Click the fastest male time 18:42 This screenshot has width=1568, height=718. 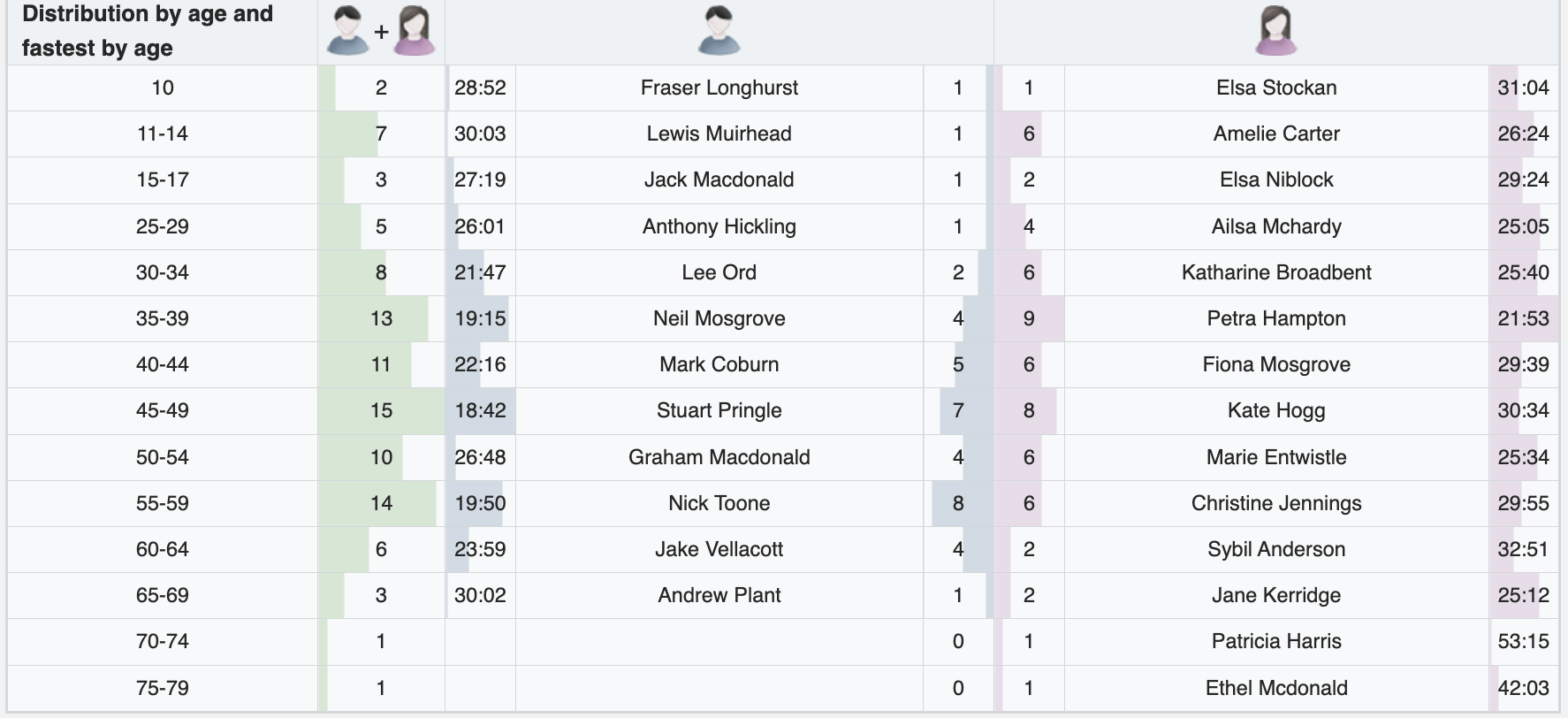pos(480,410)
